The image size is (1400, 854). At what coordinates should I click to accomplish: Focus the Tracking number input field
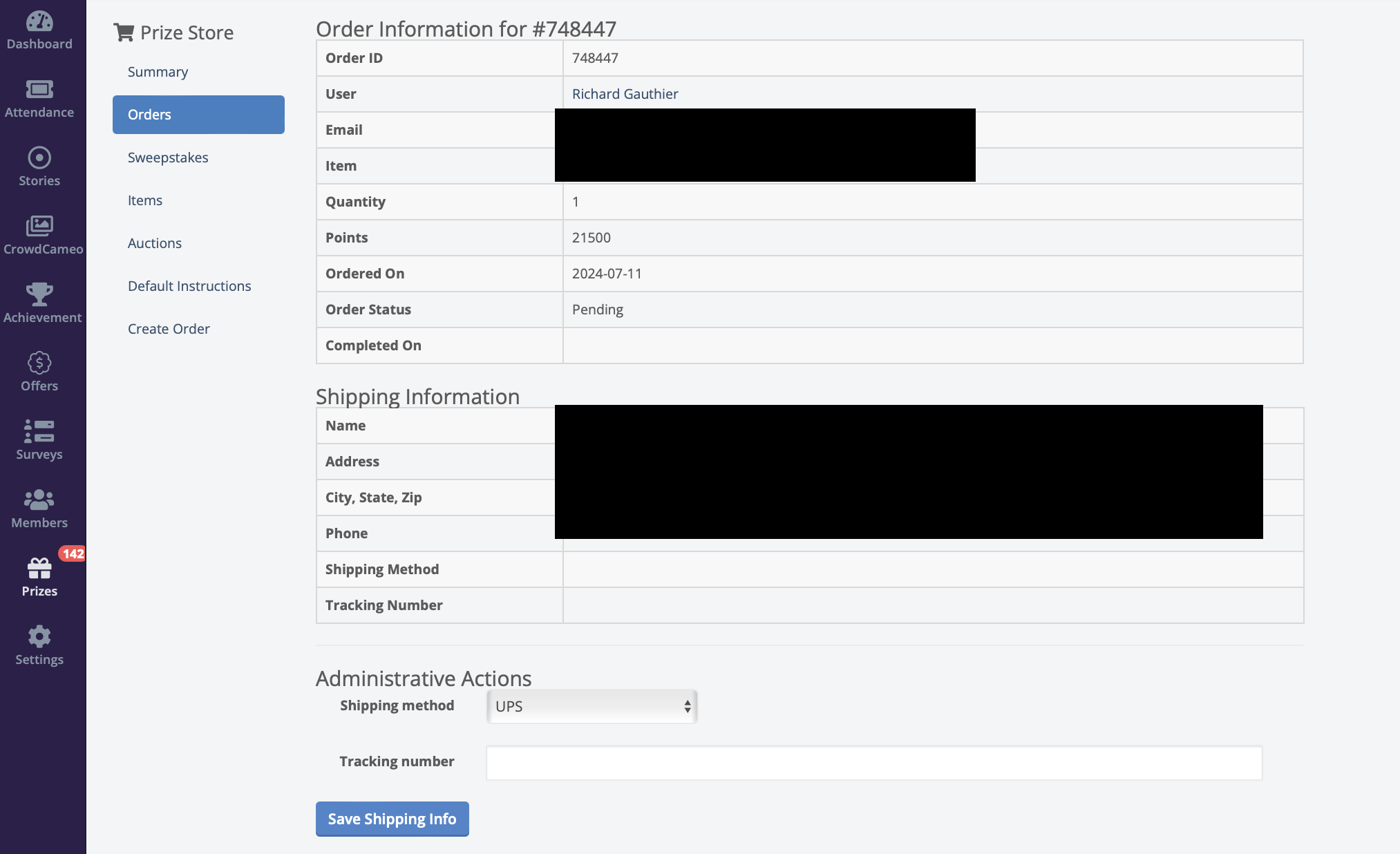(x=874, y=763)
